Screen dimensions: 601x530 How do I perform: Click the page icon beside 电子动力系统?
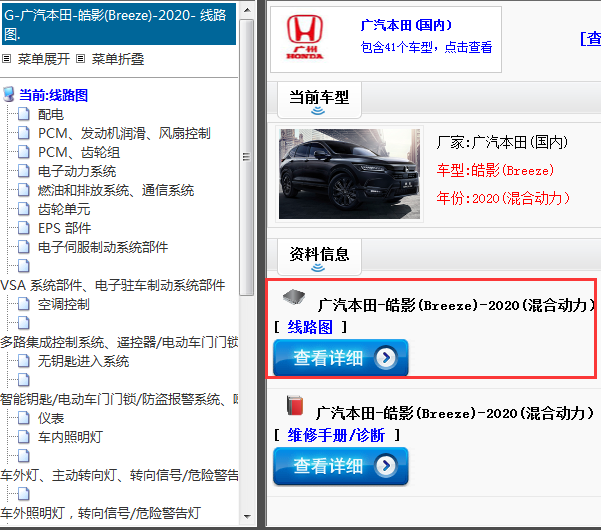[x=24, y=171]
